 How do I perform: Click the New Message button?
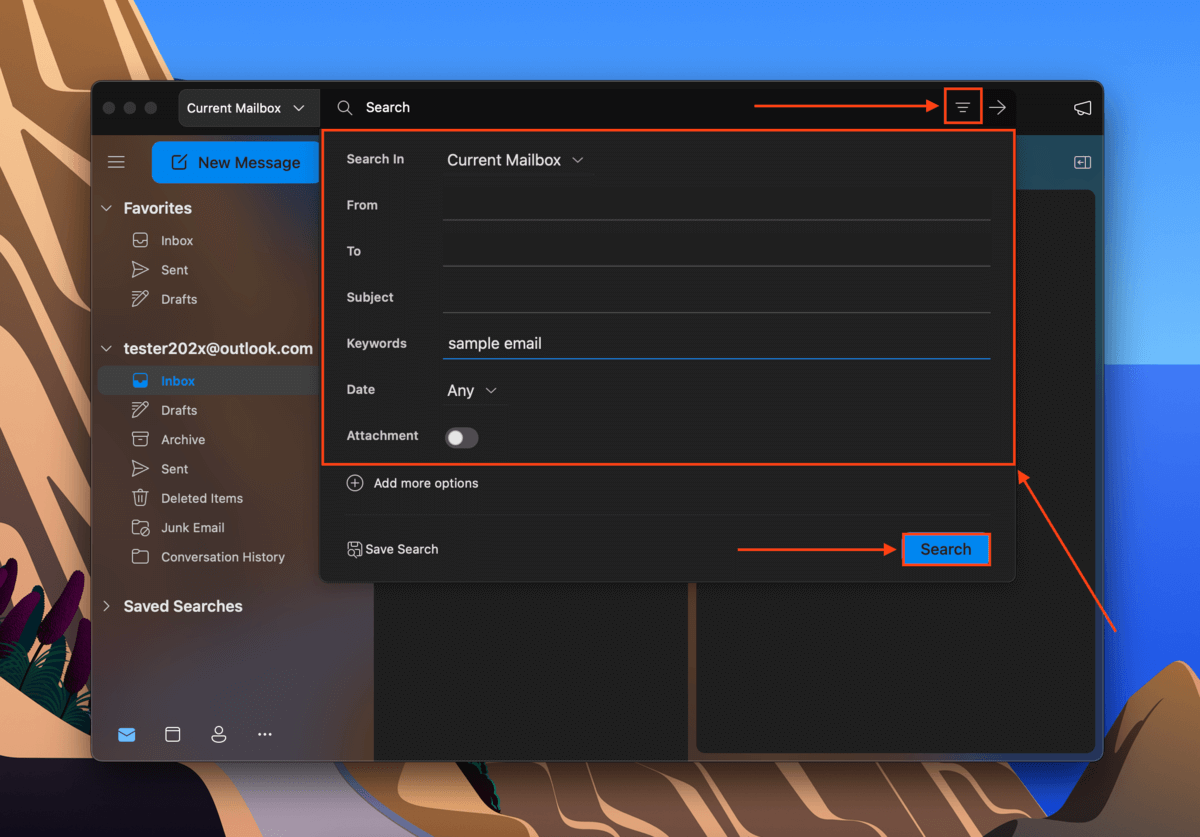pos(236,162)
